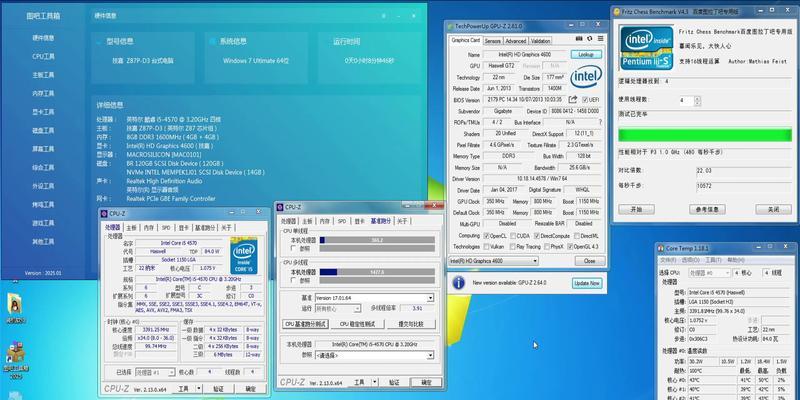Open the toolbox desktop icon dated 2025
800x400 pixels.
(x=15, y=354)
